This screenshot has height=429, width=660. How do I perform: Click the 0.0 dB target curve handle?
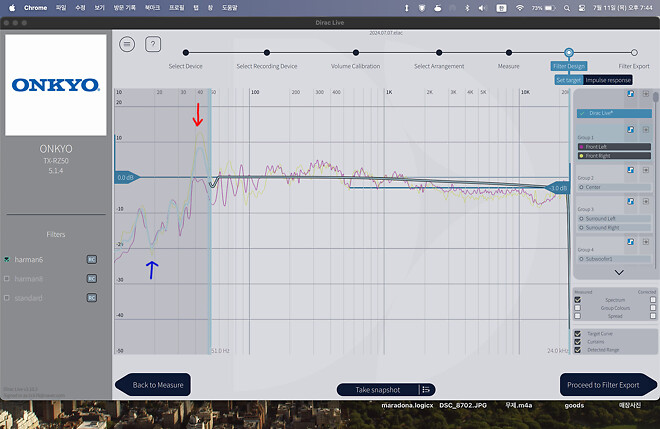(x=125, y=177)
